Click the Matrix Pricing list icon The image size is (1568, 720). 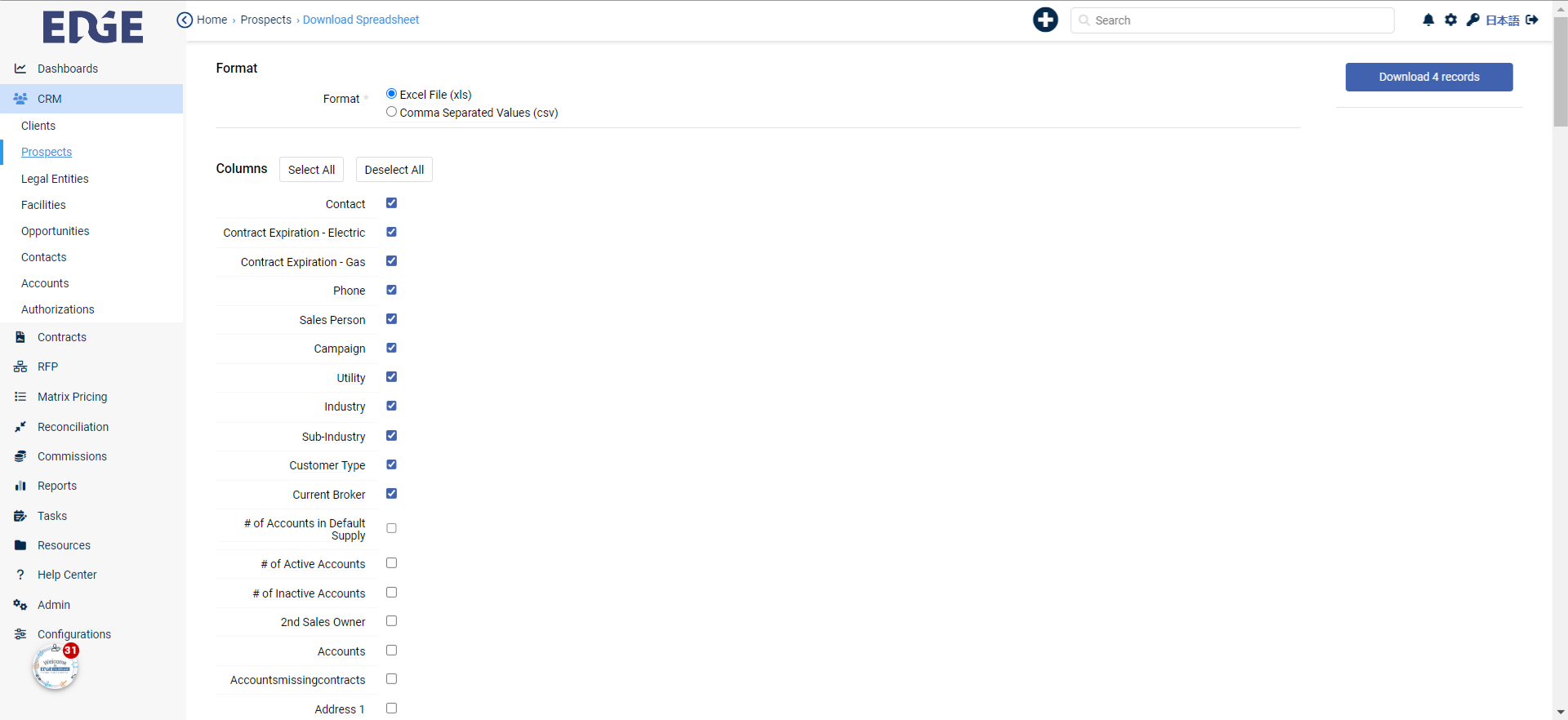coord(20,397)
